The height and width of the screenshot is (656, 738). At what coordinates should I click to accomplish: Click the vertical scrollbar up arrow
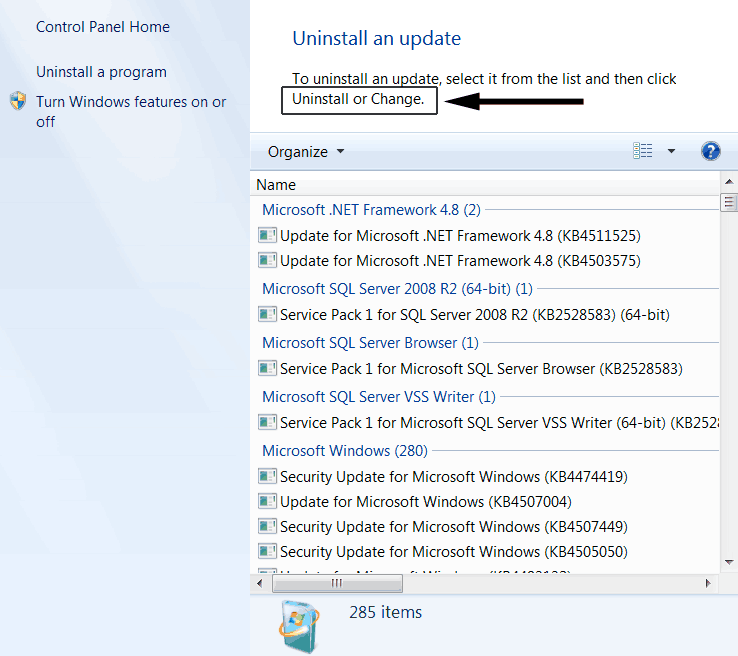pyautogui.click(x=729, y=182)
